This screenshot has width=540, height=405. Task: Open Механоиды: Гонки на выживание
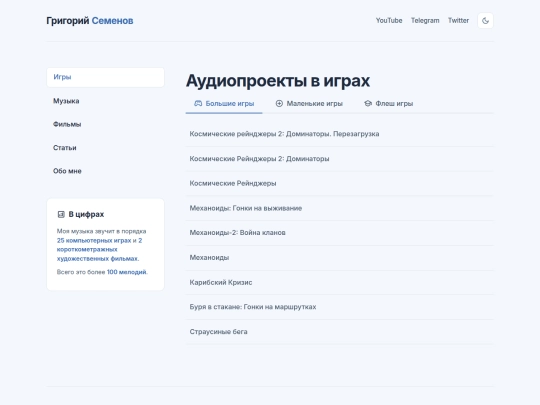[340, 208]
